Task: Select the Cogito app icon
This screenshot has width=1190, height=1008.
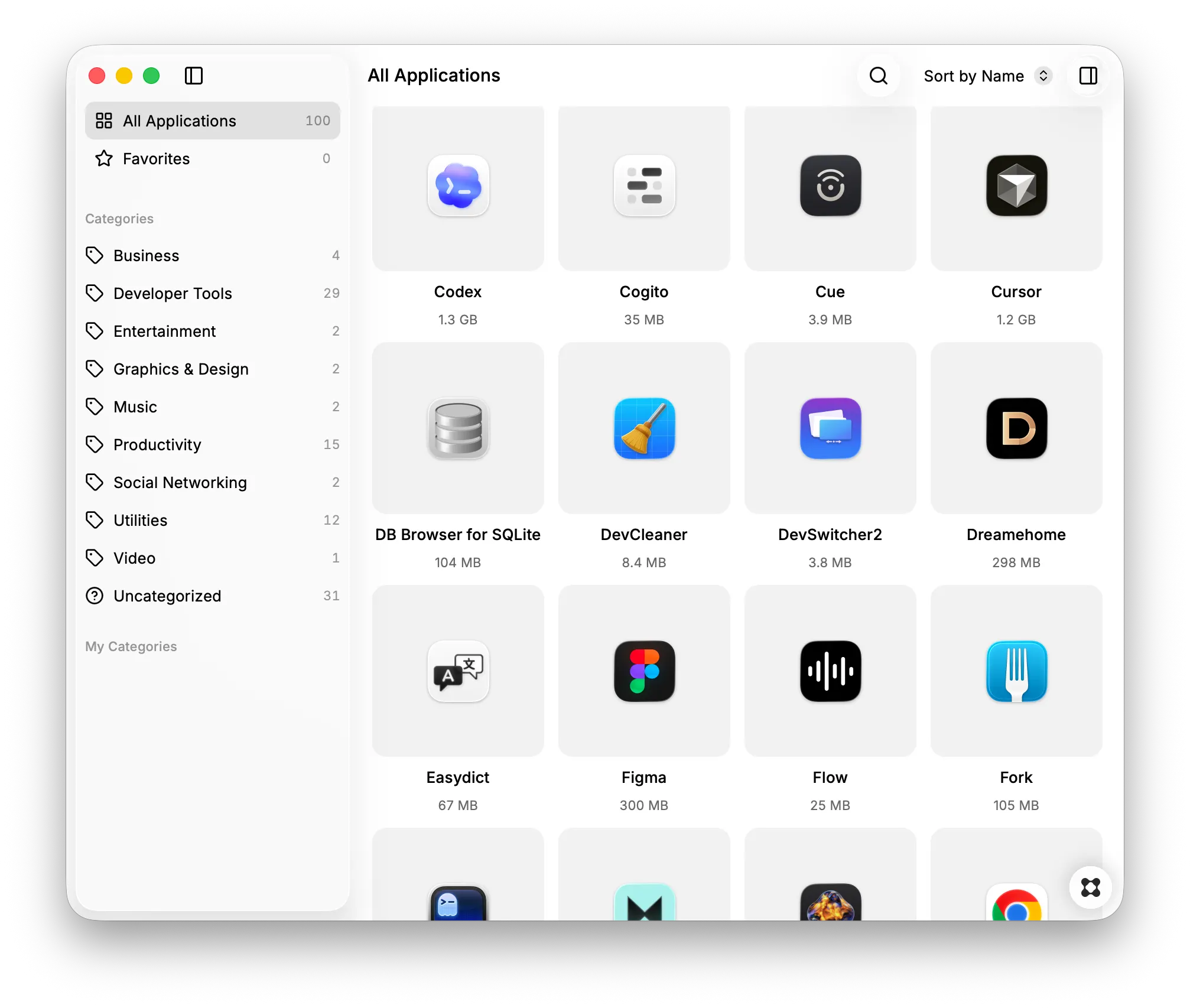Action: pyautogui.click(x=644, y=186)
